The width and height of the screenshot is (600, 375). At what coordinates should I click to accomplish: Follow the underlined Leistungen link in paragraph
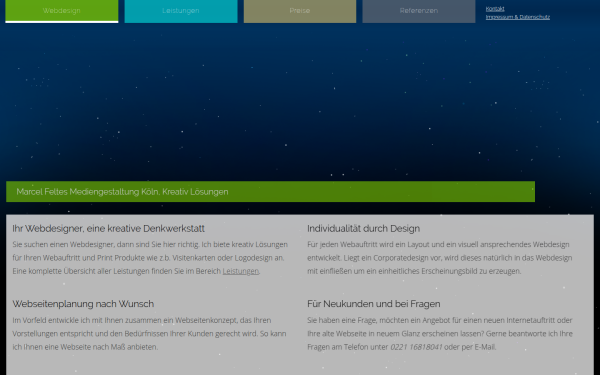pyautogui.click(x=241, y=271)
